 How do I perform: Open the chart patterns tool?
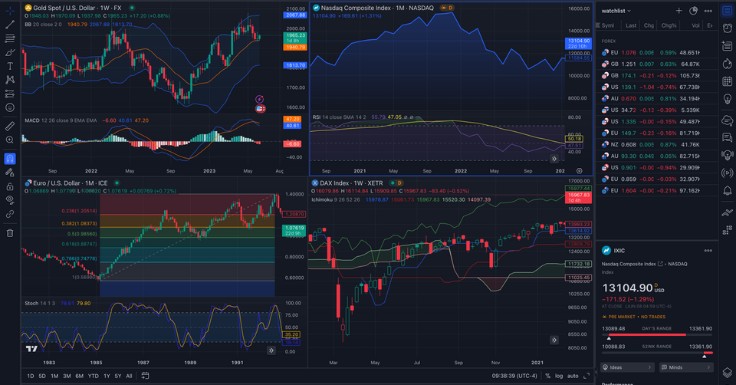(10, 80)
